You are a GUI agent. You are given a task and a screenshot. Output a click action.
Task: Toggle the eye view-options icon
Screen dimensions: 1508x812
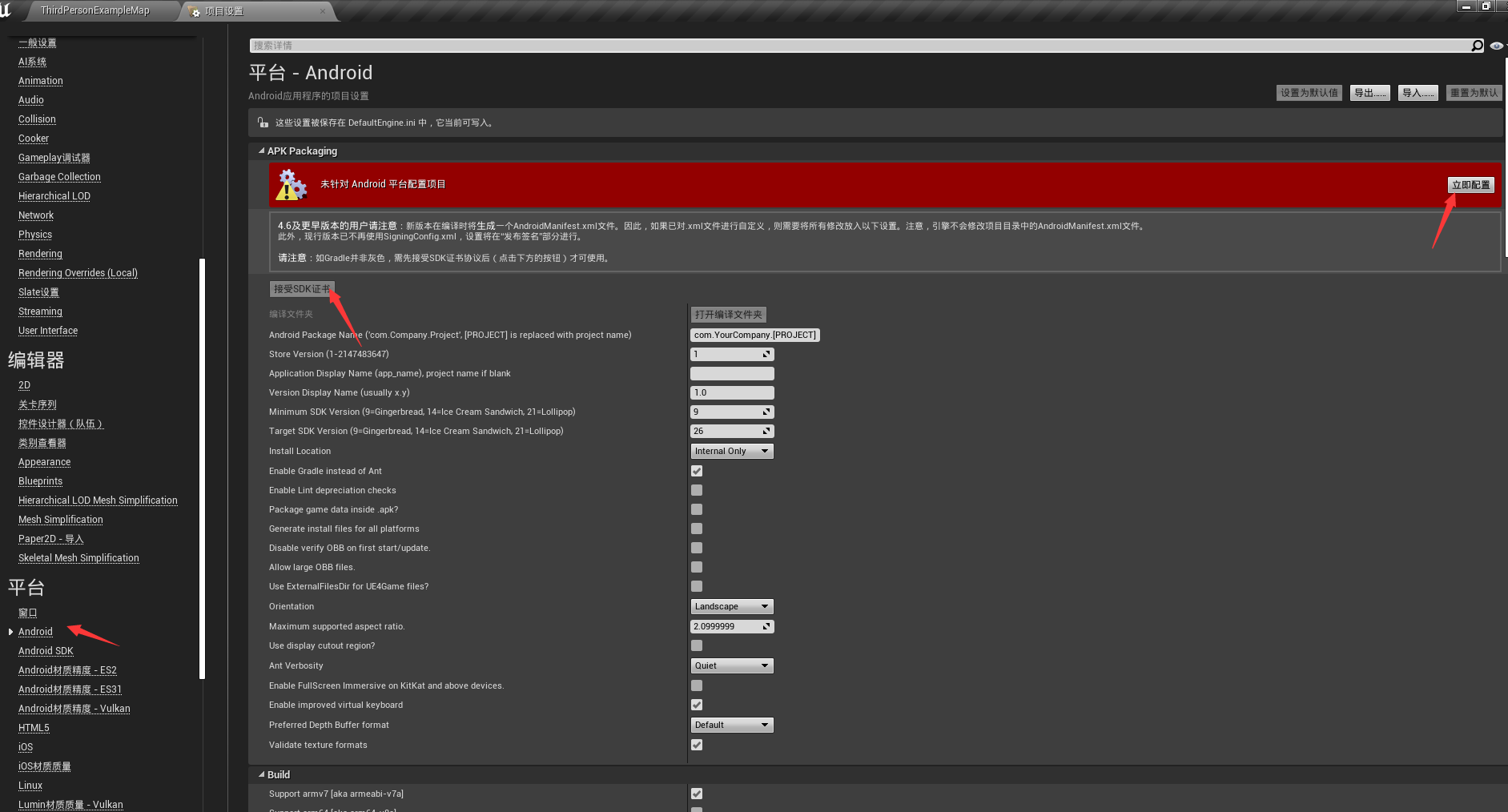click(1496, 46)
